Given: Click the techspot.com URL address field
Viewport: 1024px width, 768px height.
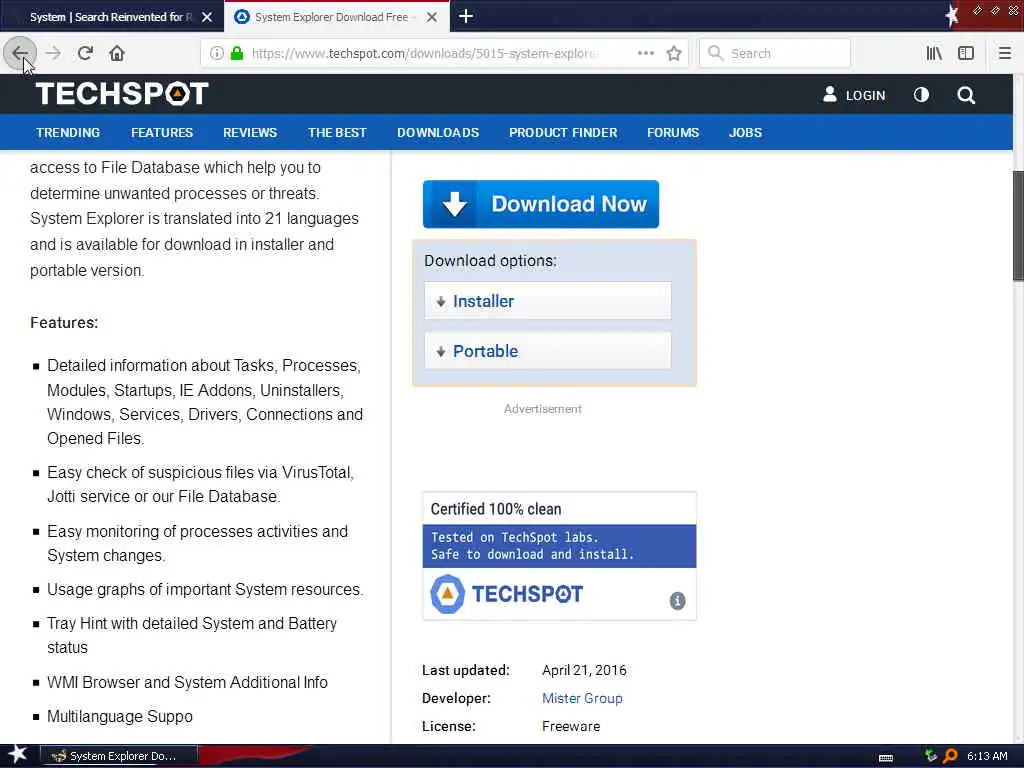Looking at the screenshot, I should pos(424,53).
